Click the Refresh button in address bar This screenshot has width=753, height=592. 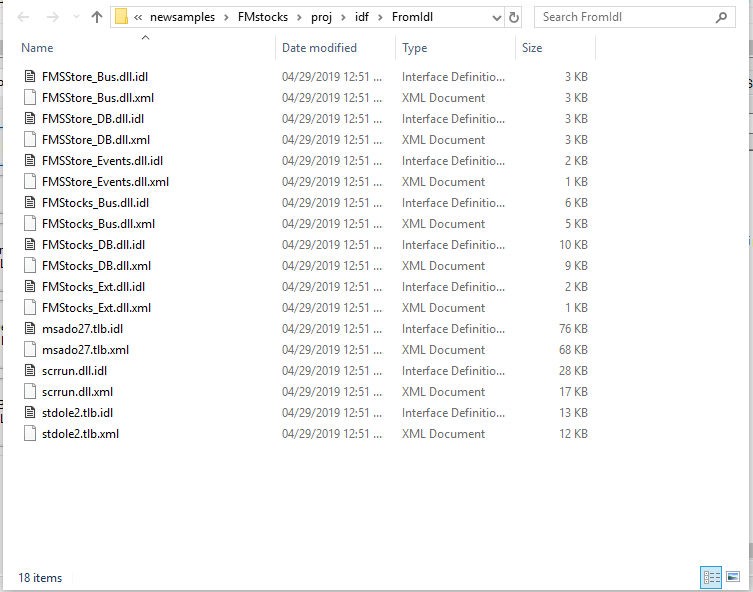[514, 17]
